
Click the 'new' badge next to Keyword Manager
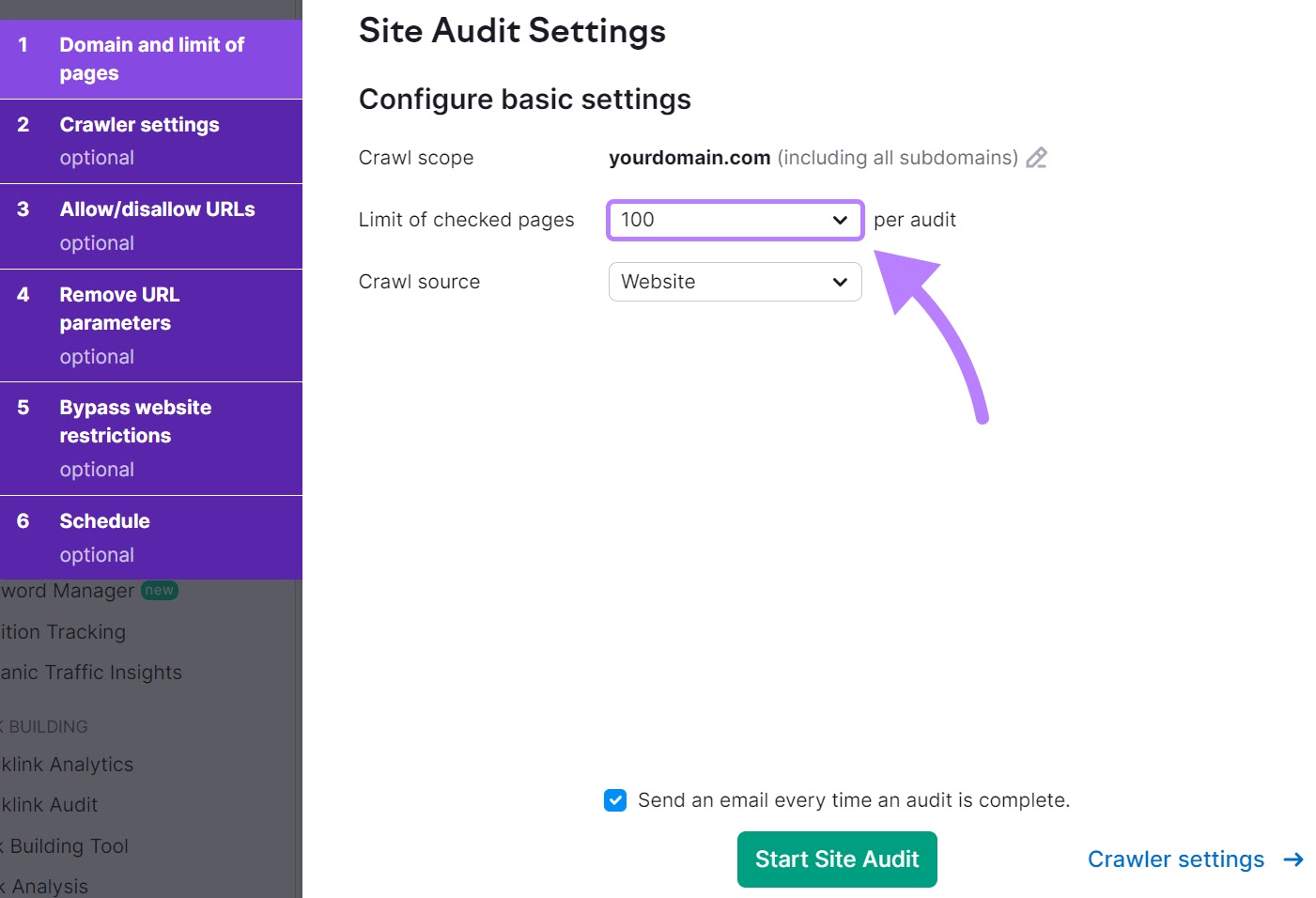tap(160, 590)
